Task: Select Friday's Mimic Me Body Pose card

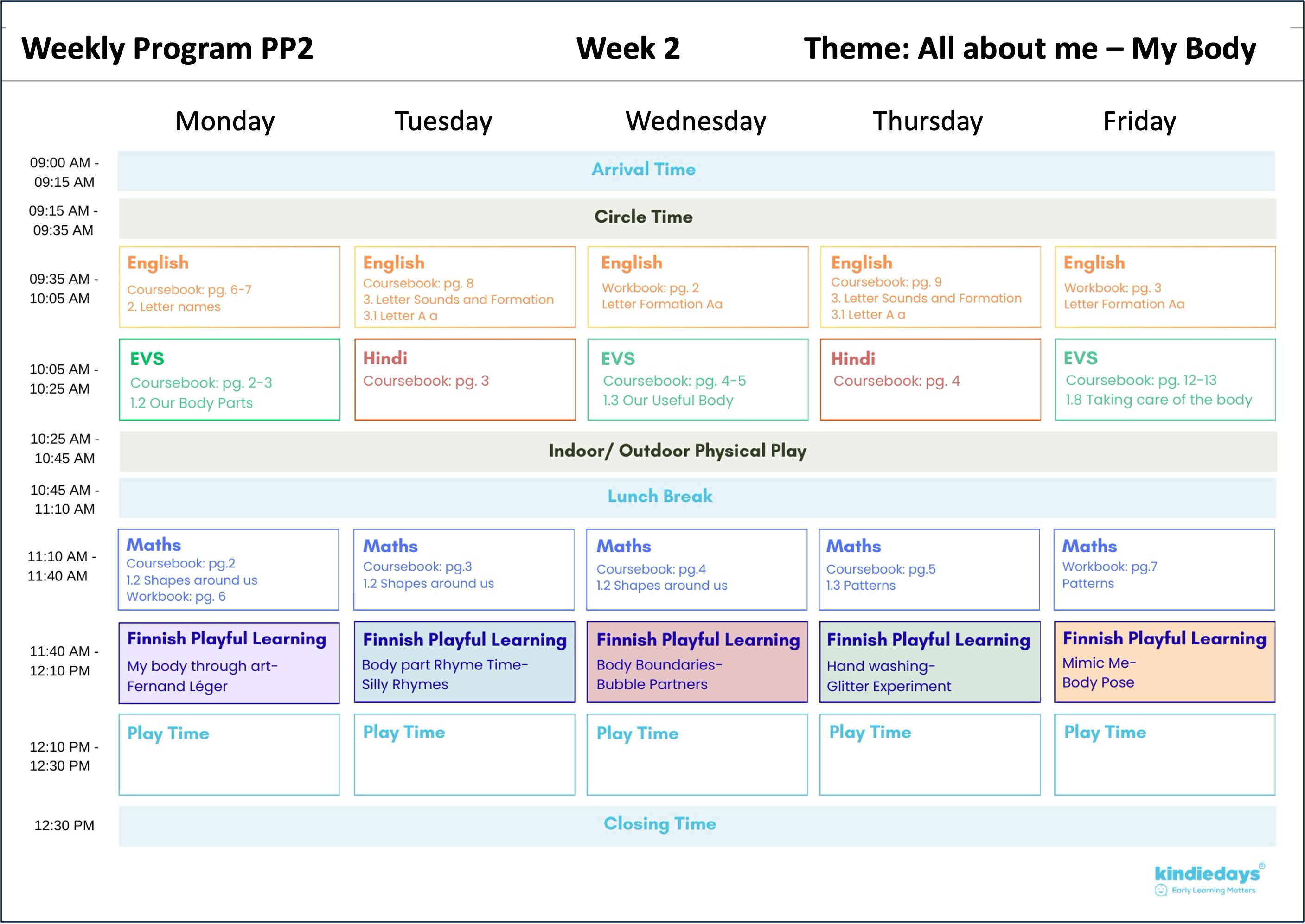Action: coord(1164,662)
